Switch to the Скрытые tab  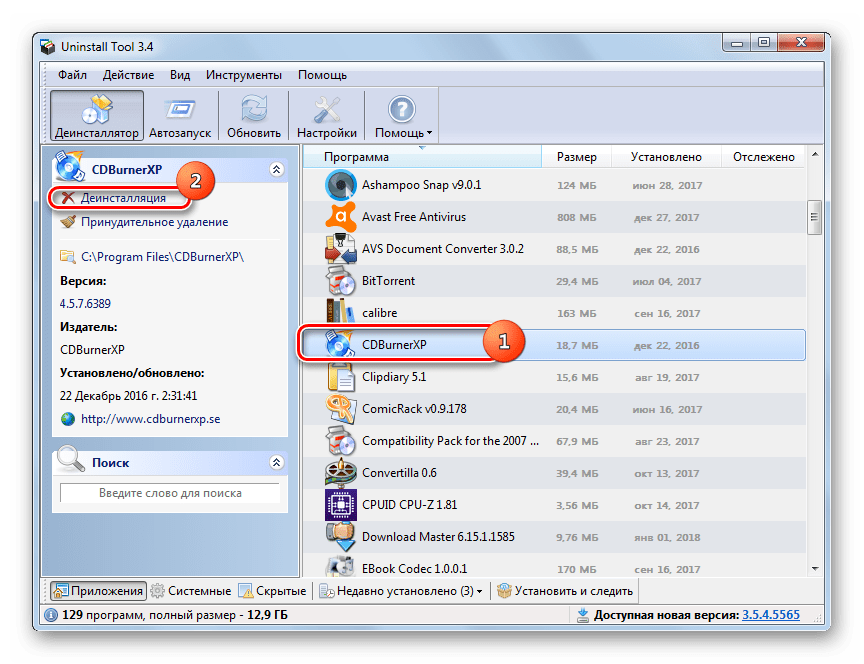point(272,591)
